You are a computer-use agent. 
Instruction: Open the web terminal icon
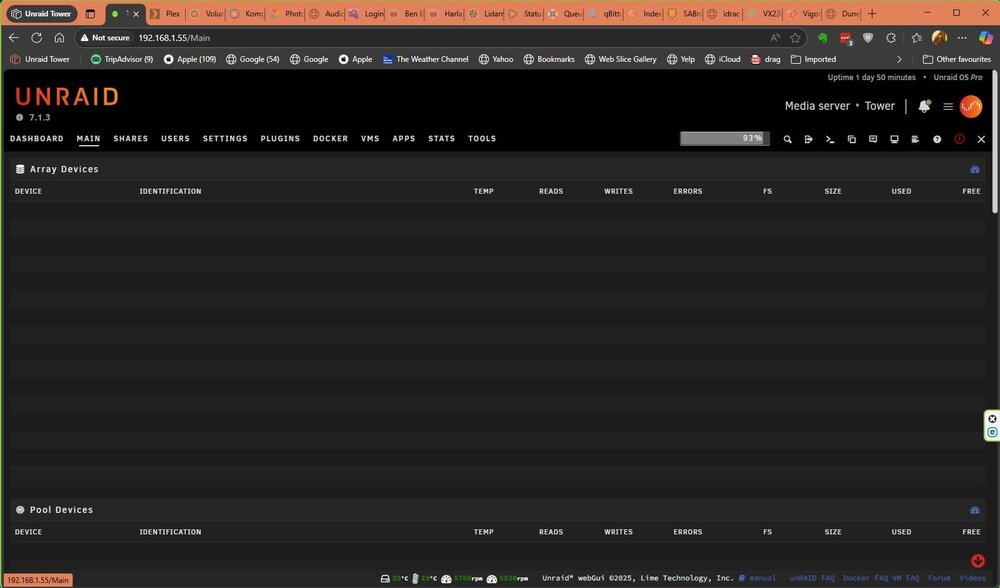[x=830, y=139]
